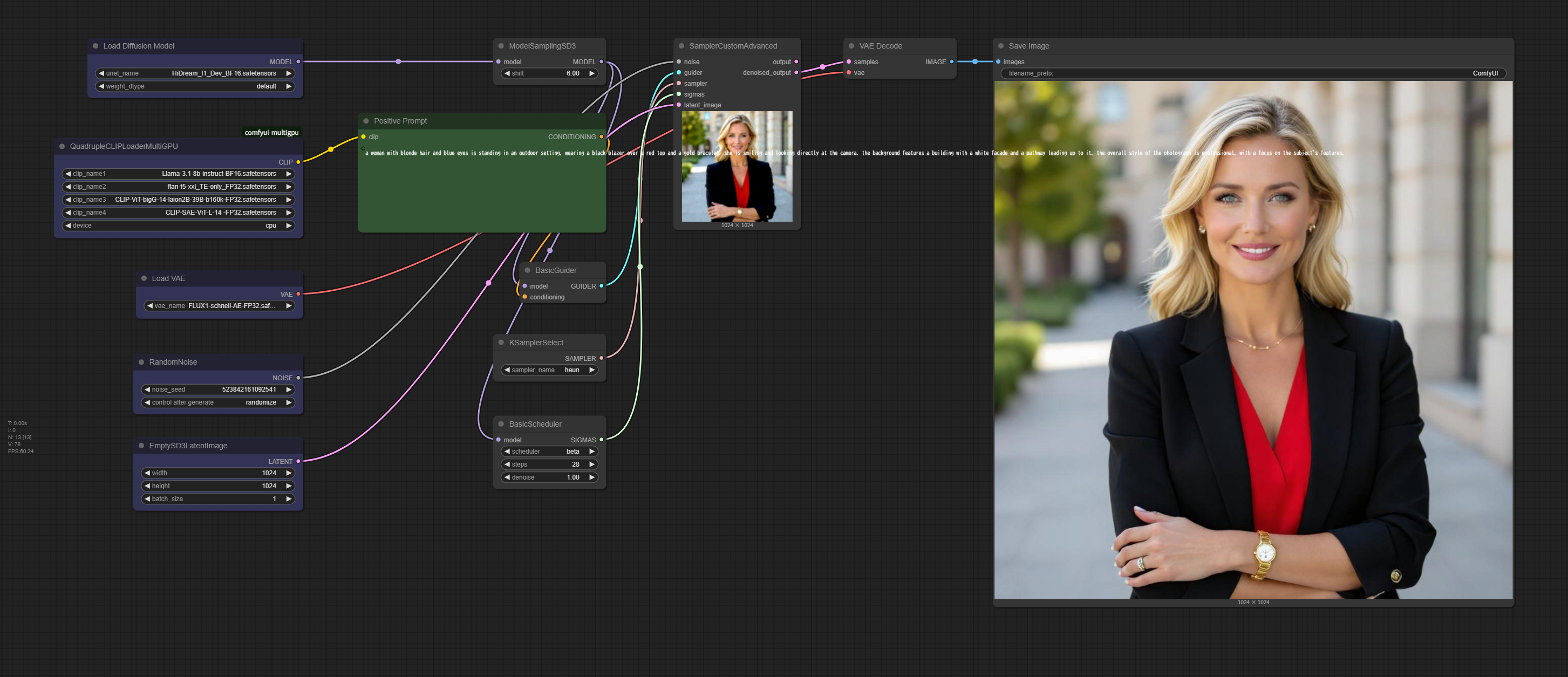
Task: Click the IMAGE output port of VAE Decode
Action: 952,61
